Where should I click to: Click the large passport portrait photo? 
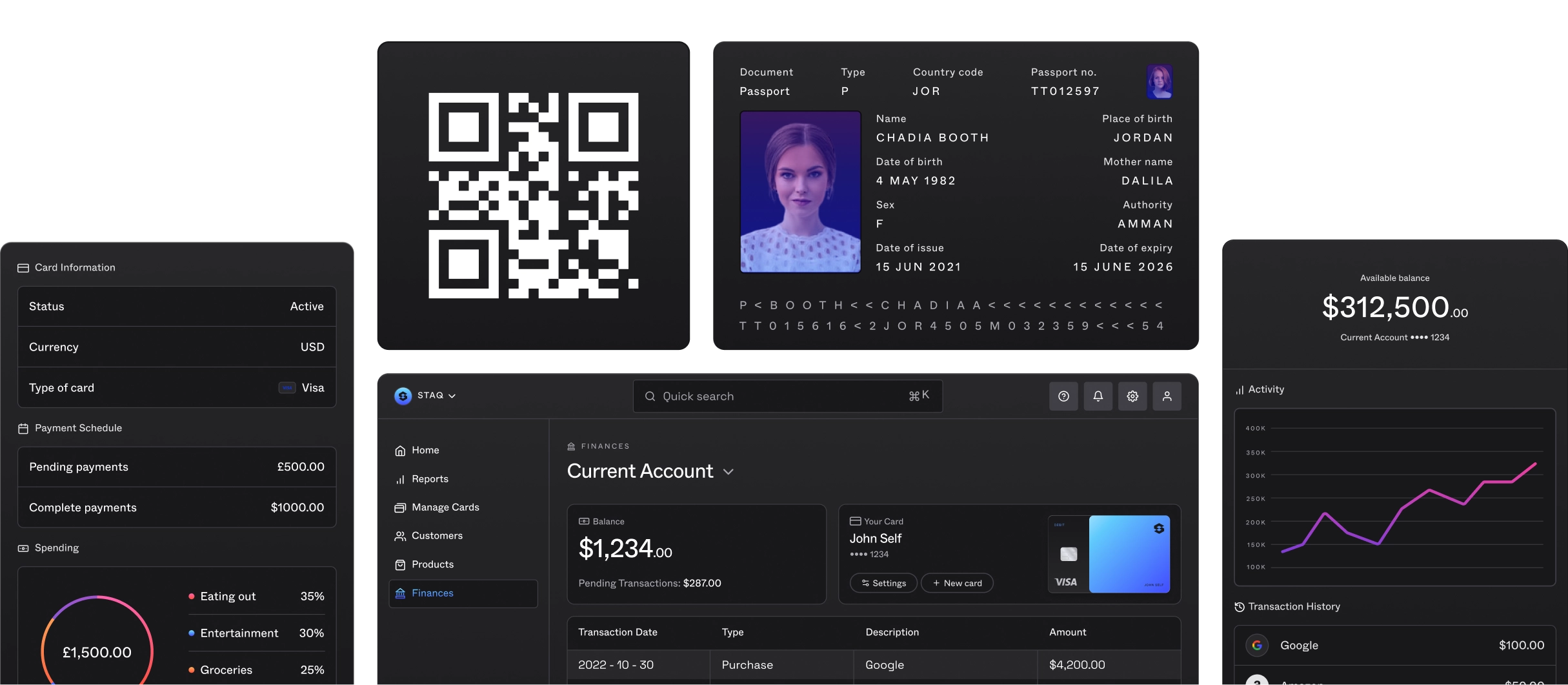point(800,192)
